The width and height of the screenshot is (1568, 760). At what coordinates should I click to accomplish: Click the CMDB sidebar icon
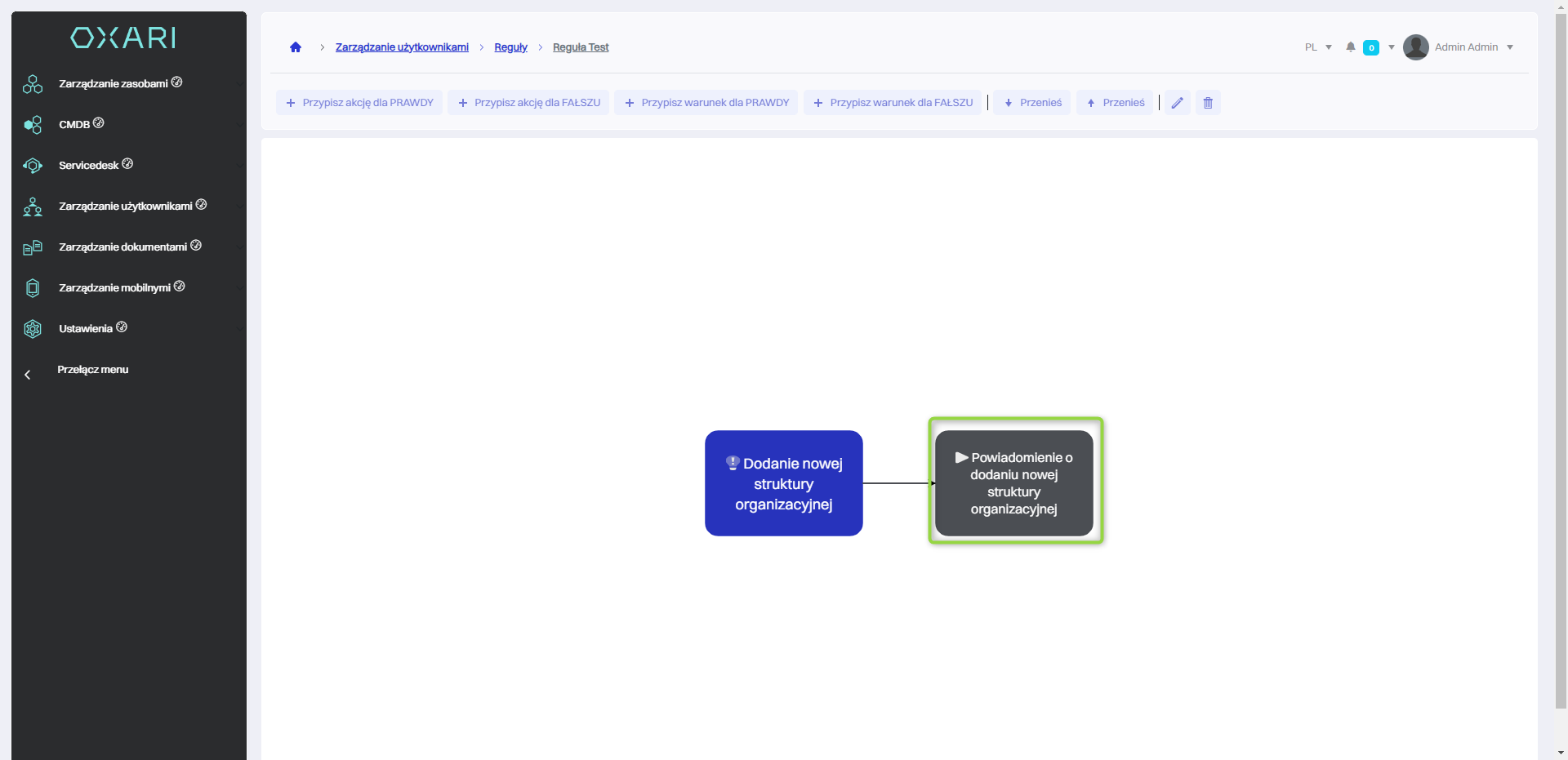33,125
